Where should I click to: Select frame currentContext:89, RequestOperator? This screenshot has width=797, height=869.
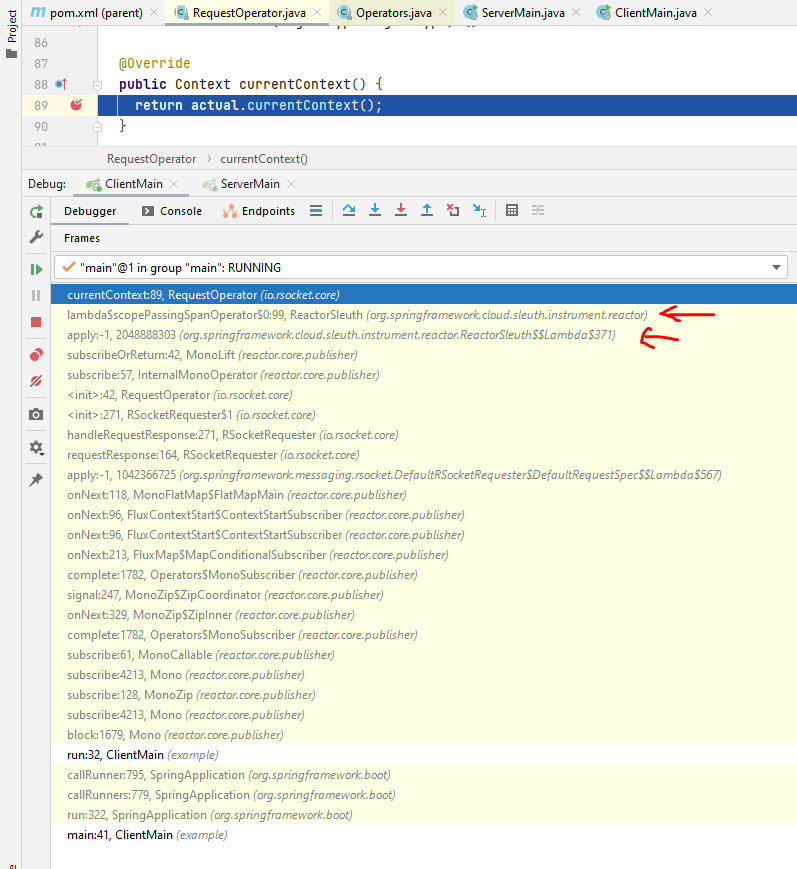(x=424, y=295)
